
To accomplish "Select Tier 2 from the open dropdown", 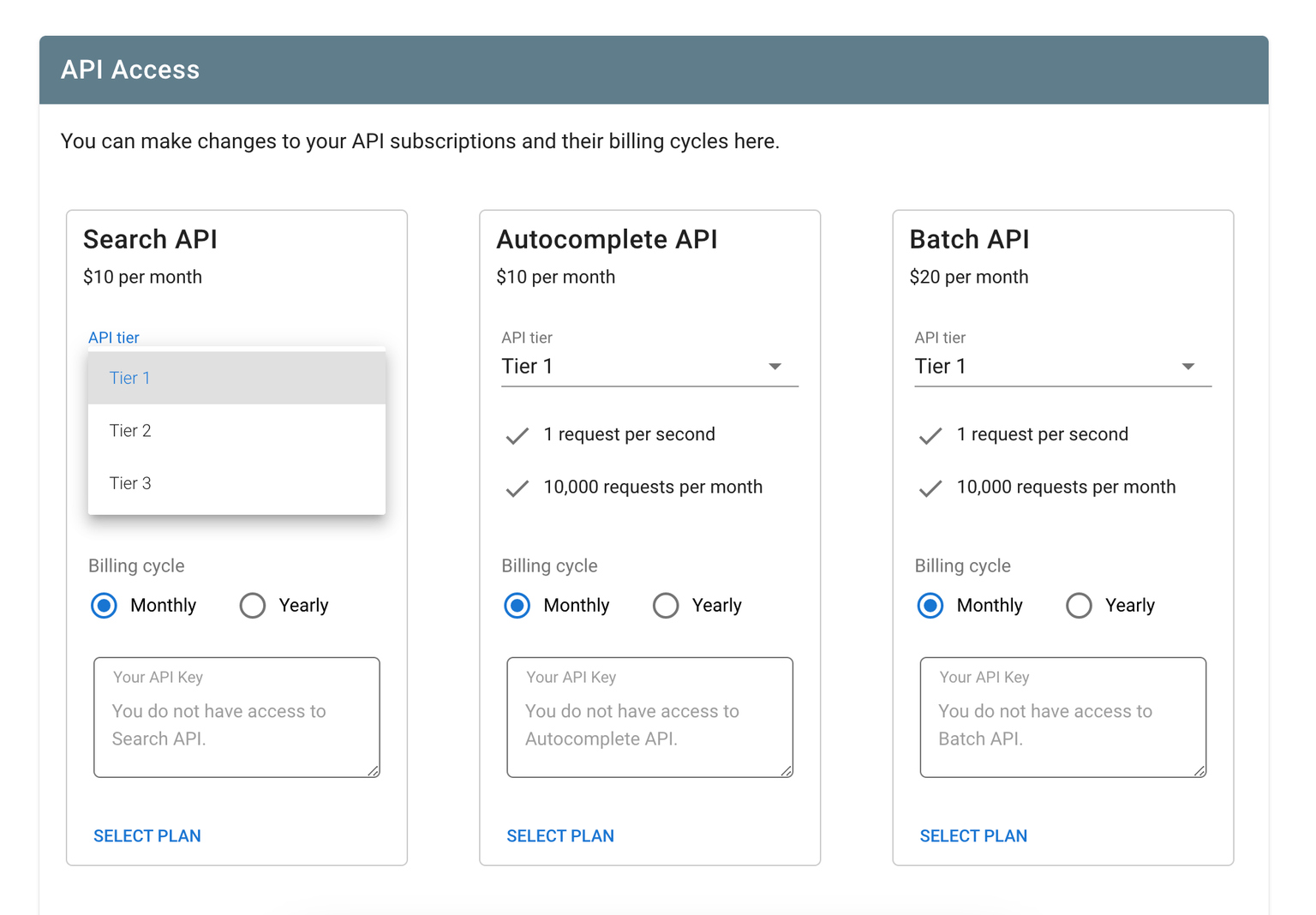I will click(130, 431).
